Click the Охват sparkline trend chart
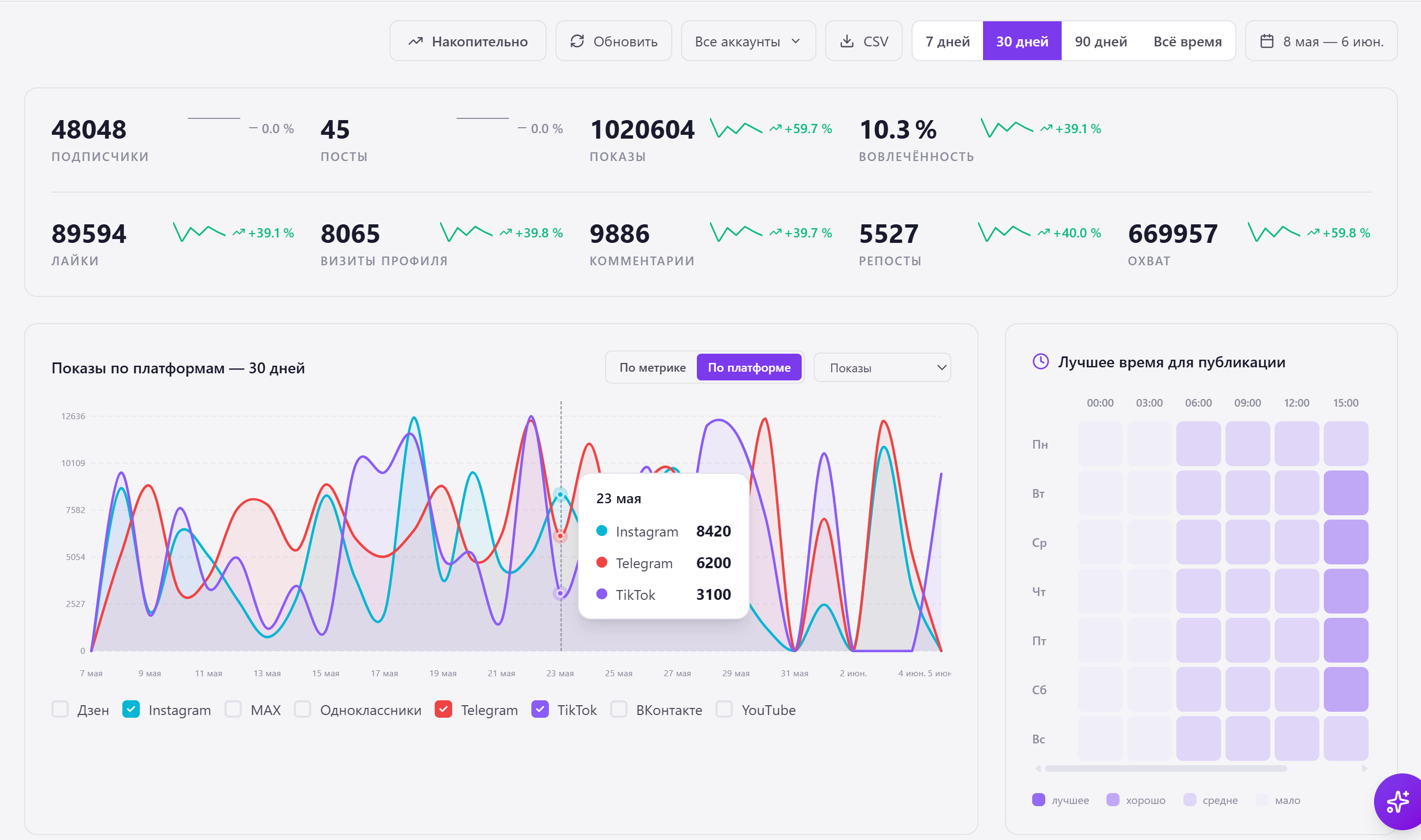Viewport: 1421px width, 840px height. tap(1274, 233)
